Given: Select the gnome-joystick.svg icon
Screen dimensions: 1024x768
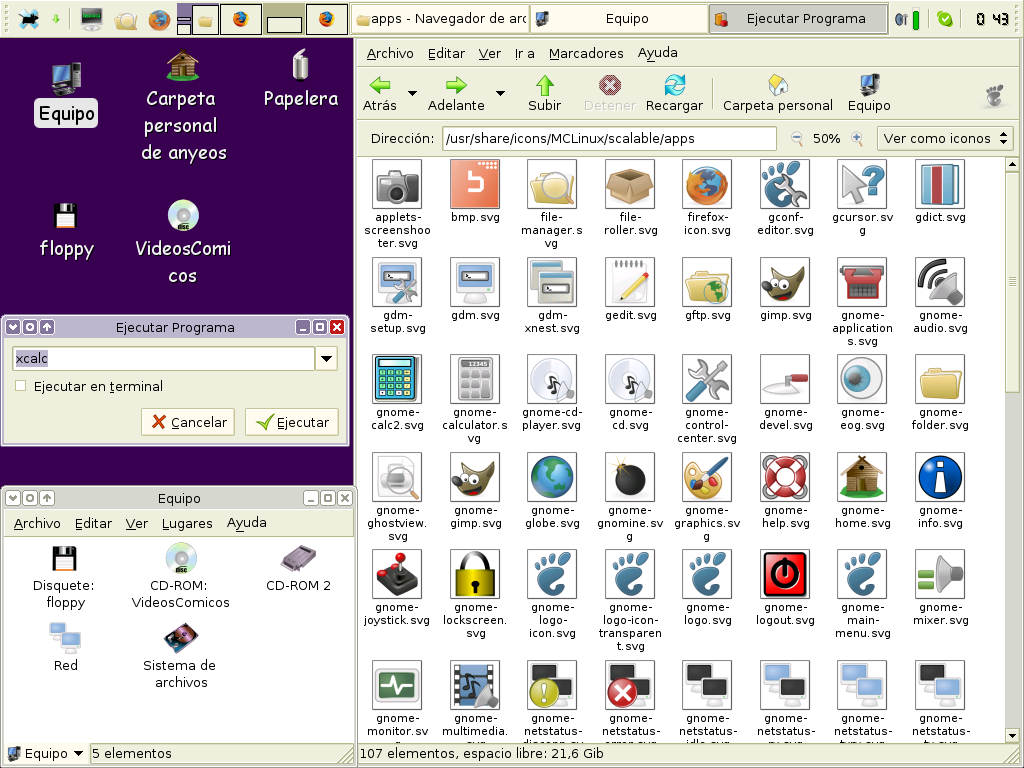Looking at the screenshot, I should [397, 574].
